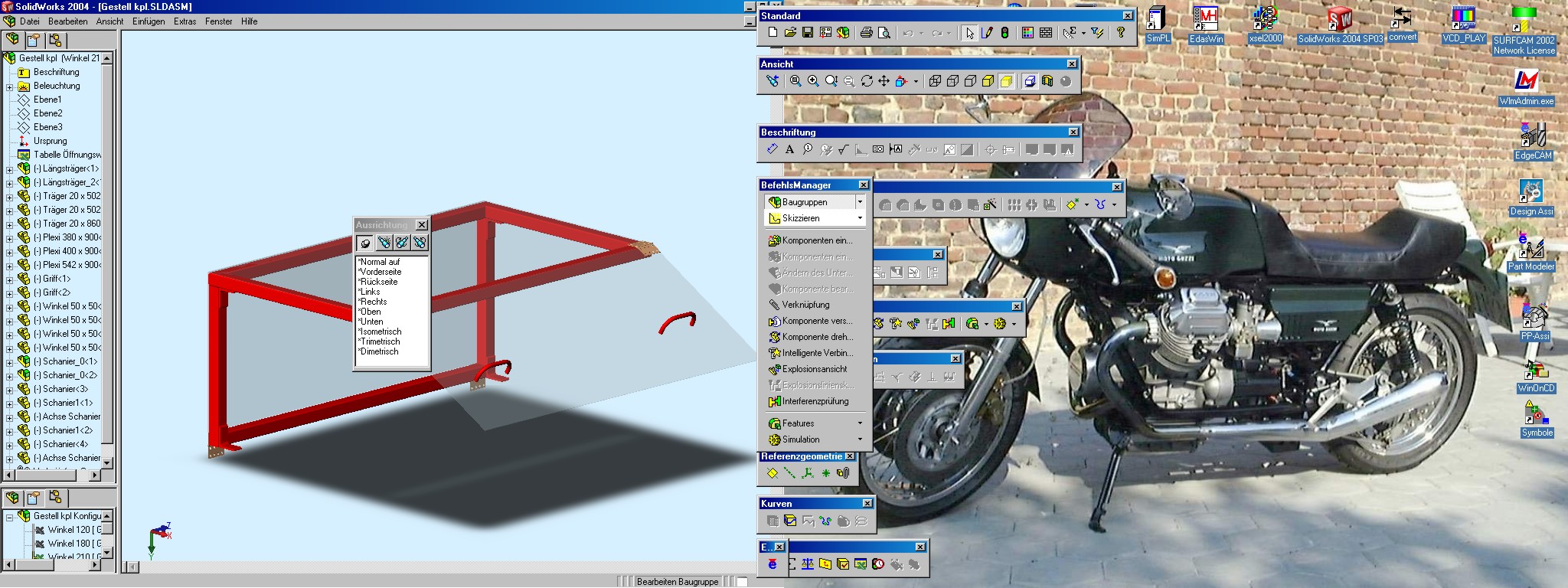Start sketch mode with the pencil icon
The width and height of the screenshot is (1568, 588).
click(x=987, y=32)
